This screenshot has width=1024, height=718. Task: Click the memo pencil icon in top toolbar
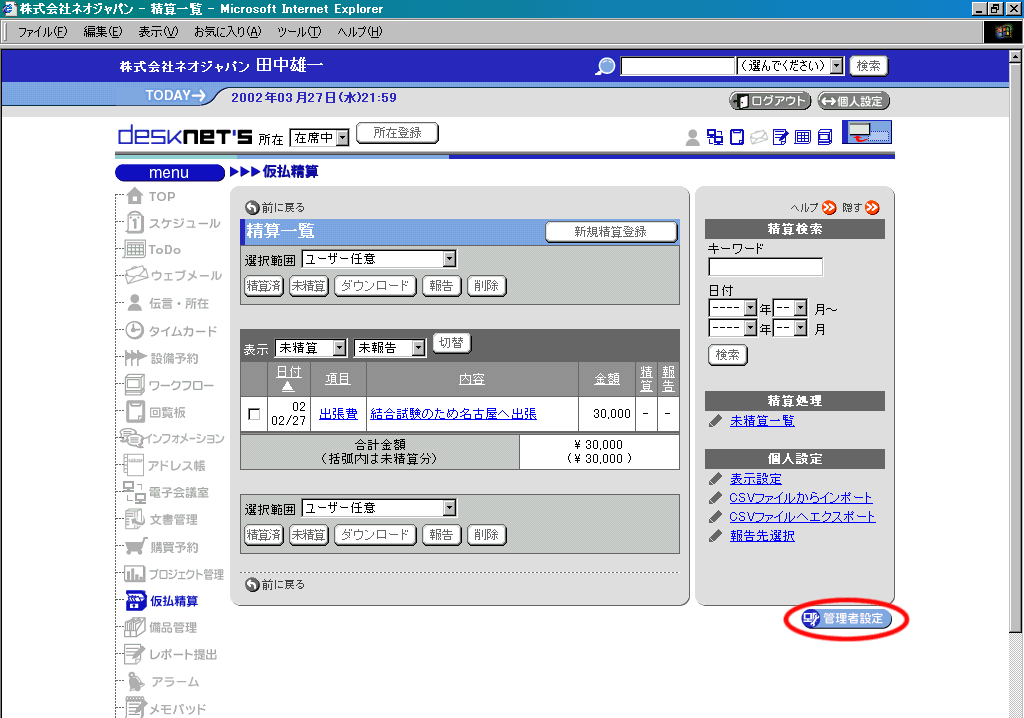[781, 137]
